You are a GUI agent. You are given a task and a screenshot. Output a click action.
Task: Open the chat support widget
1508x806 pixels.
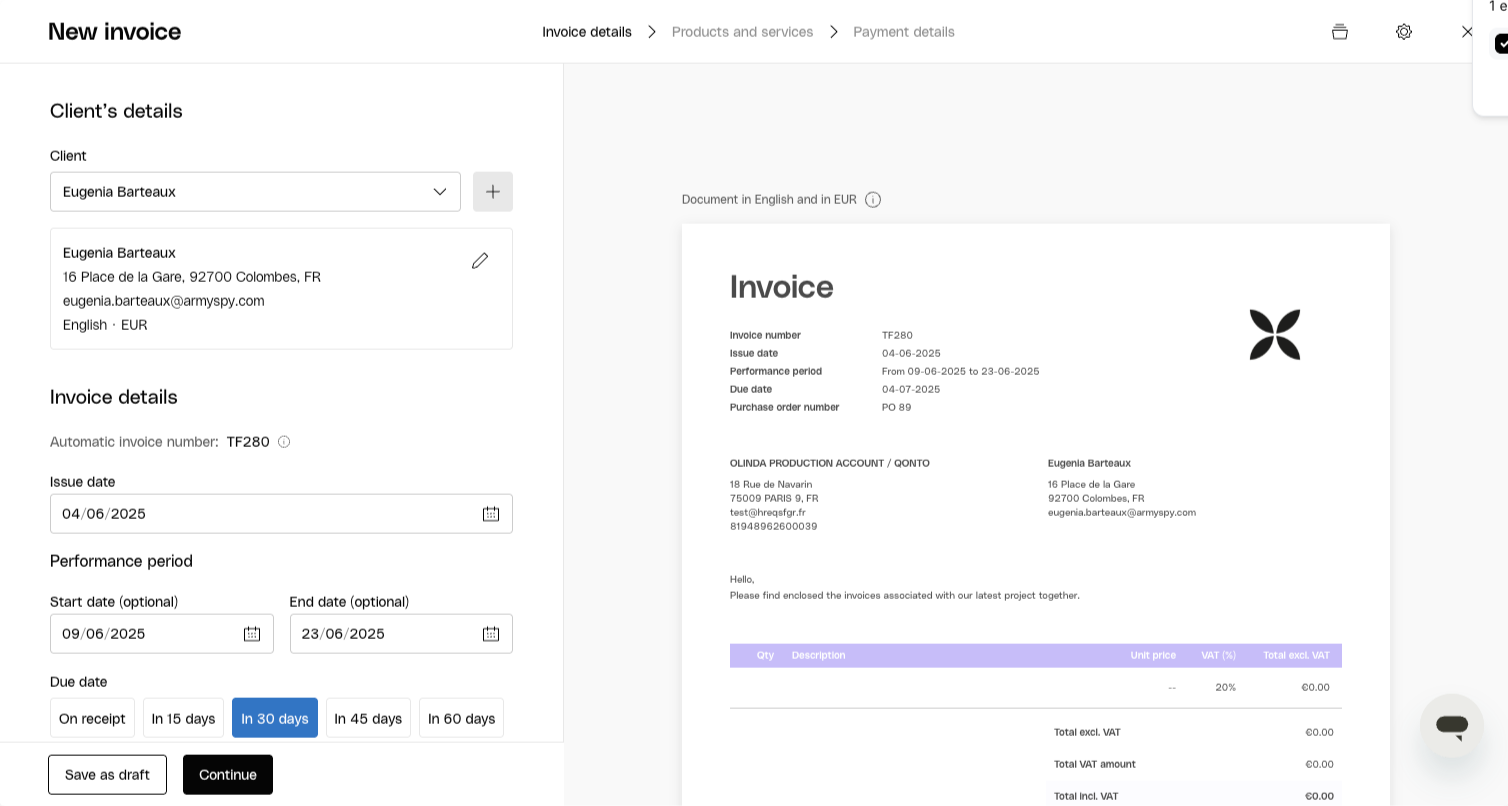pyautogui.click(x=1451, y=726)
